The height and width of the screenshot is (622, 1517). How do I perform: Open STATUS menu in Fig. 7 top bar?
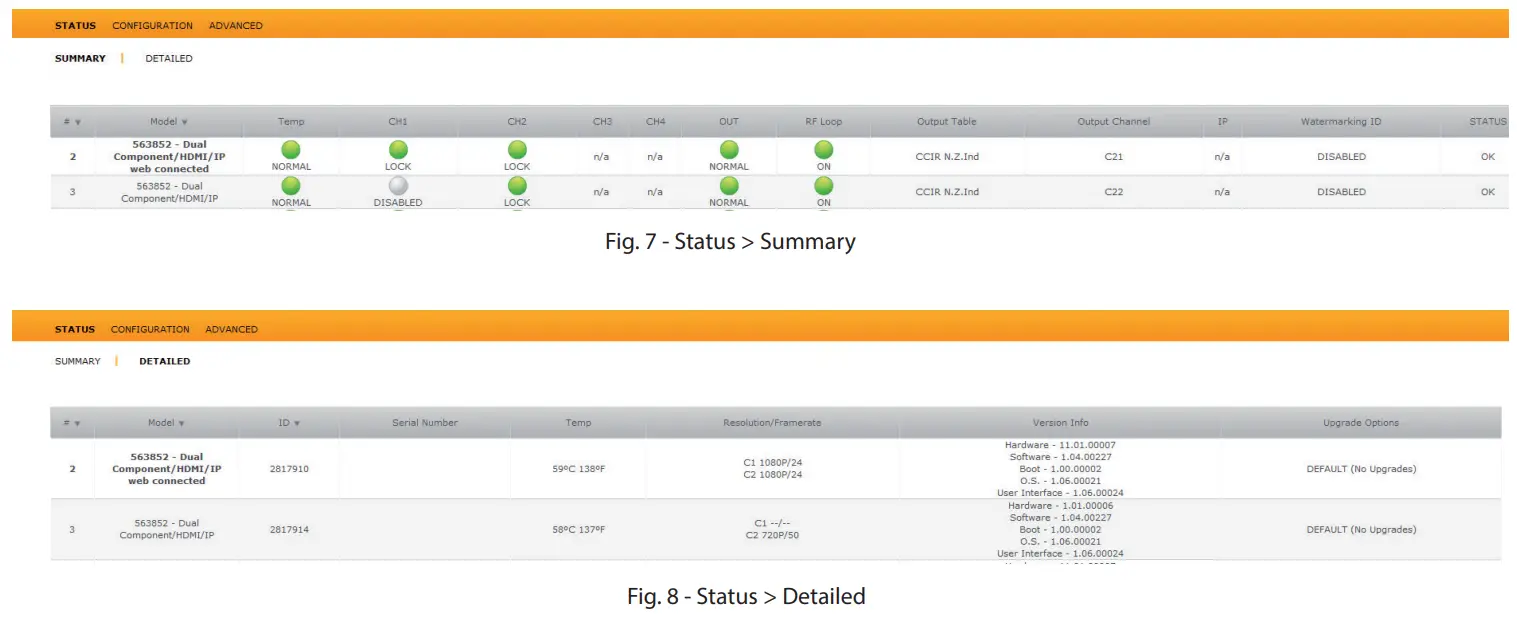pos(75,25)
